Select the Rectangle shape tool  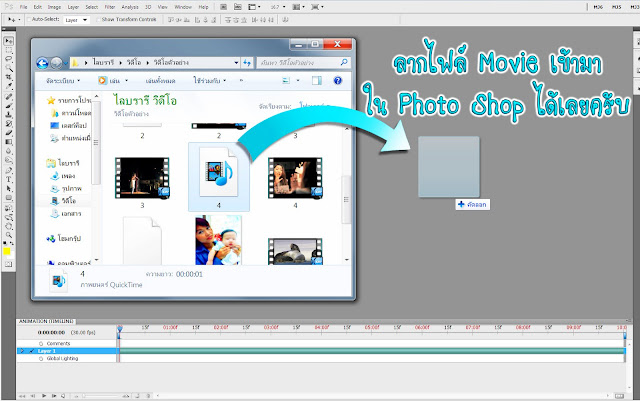click(x=9, y=197)
